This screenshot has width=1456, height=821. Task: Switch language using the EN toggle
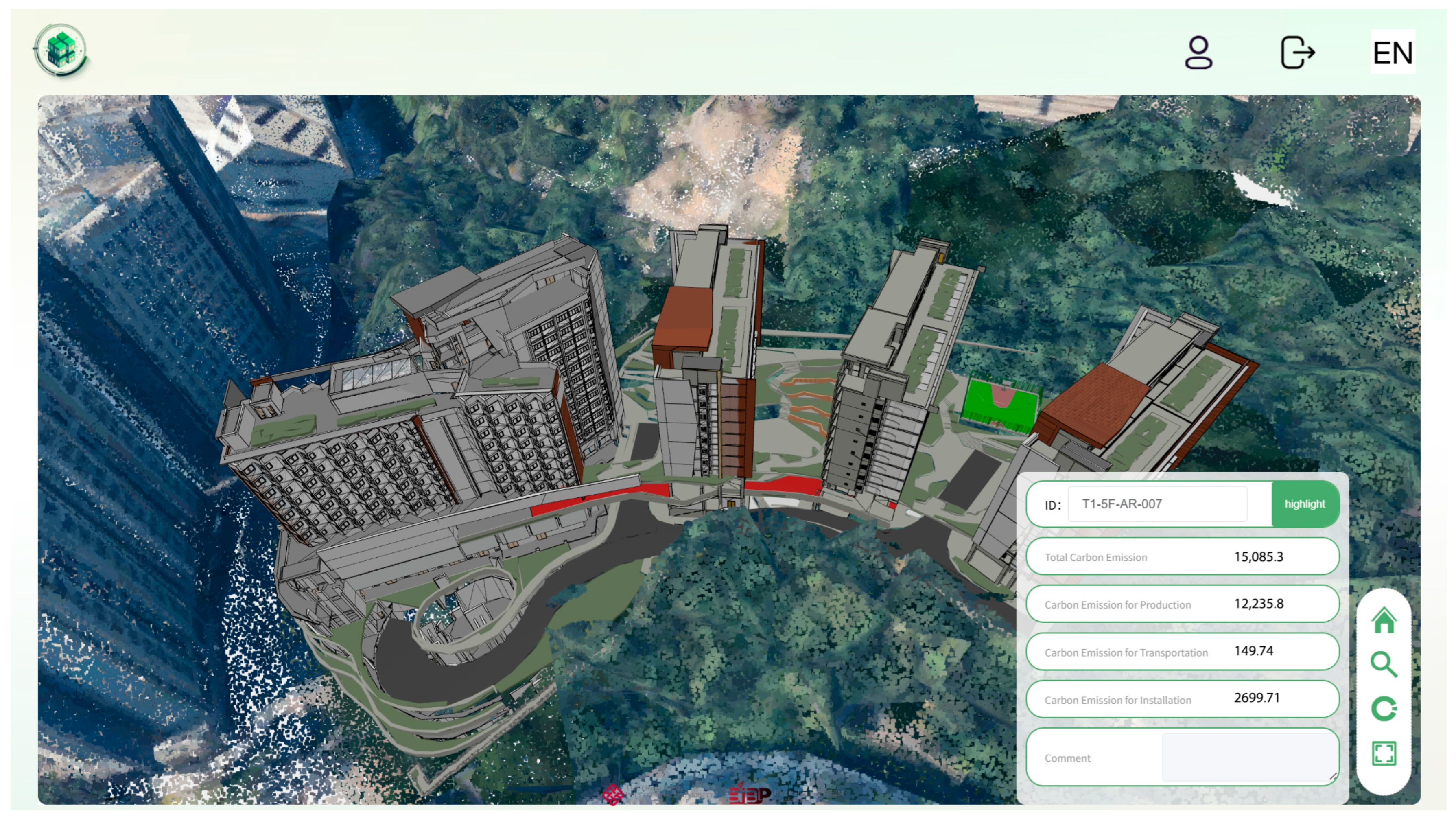1392,53
